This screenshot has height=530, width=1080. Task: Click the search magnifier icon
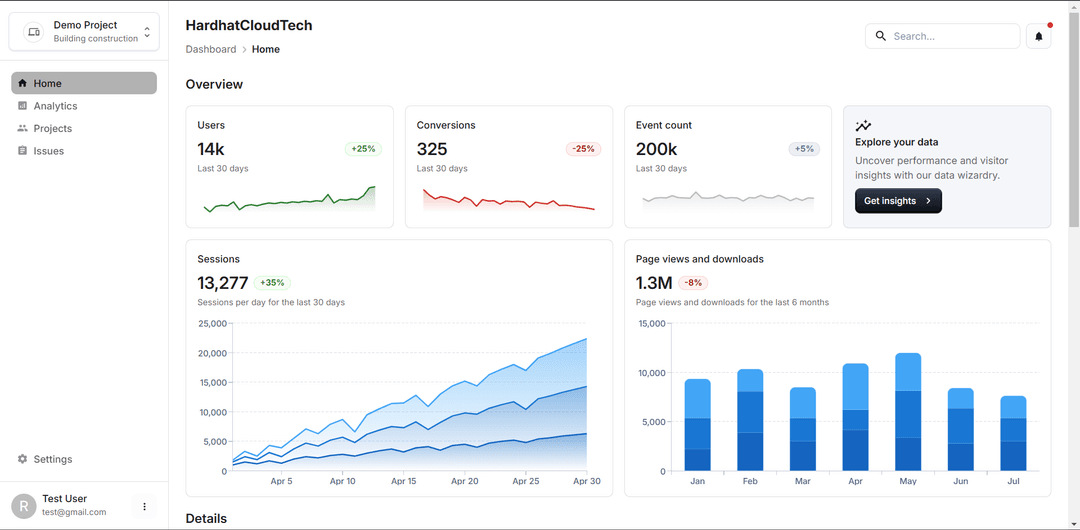(881, 36)
